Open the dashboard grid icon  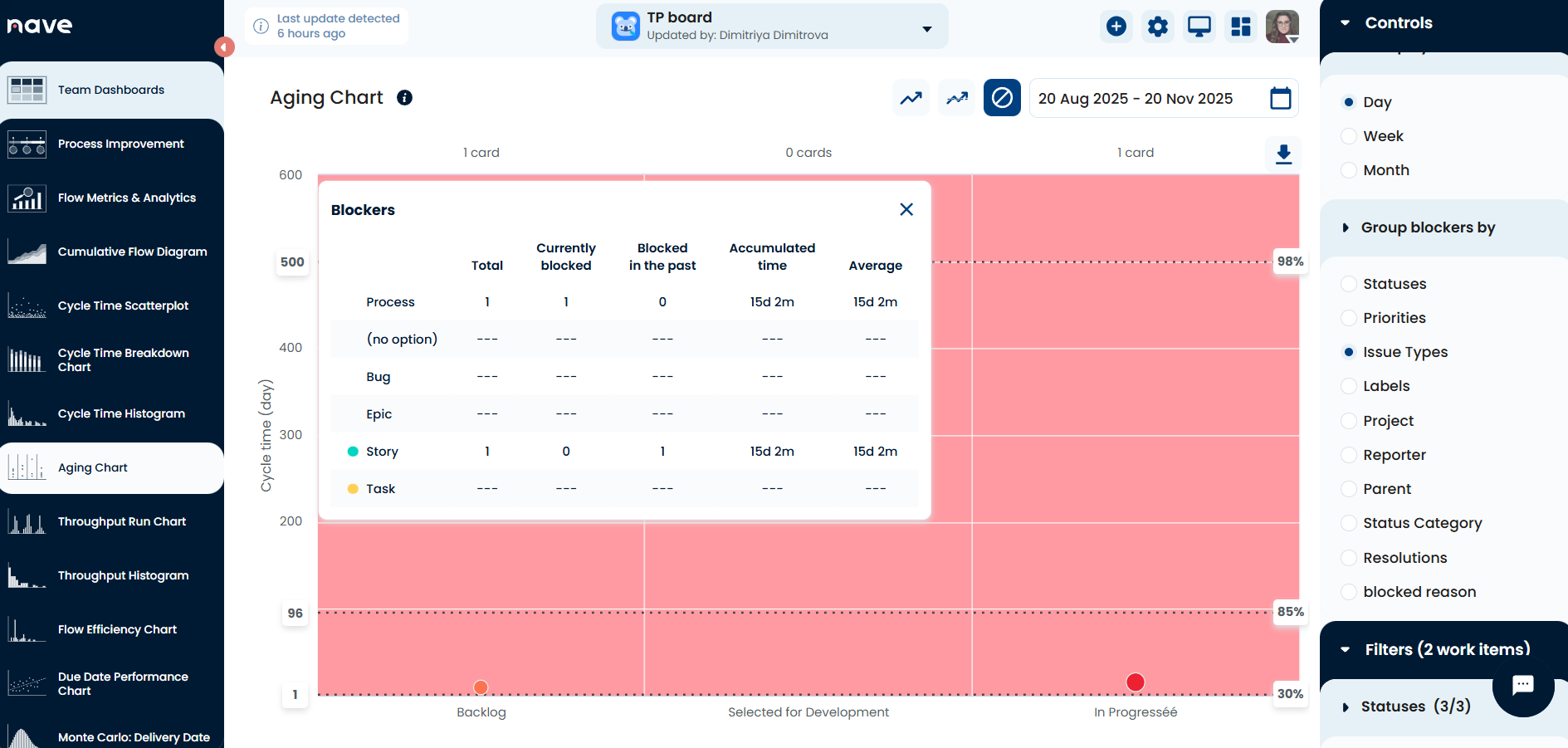1241,27
